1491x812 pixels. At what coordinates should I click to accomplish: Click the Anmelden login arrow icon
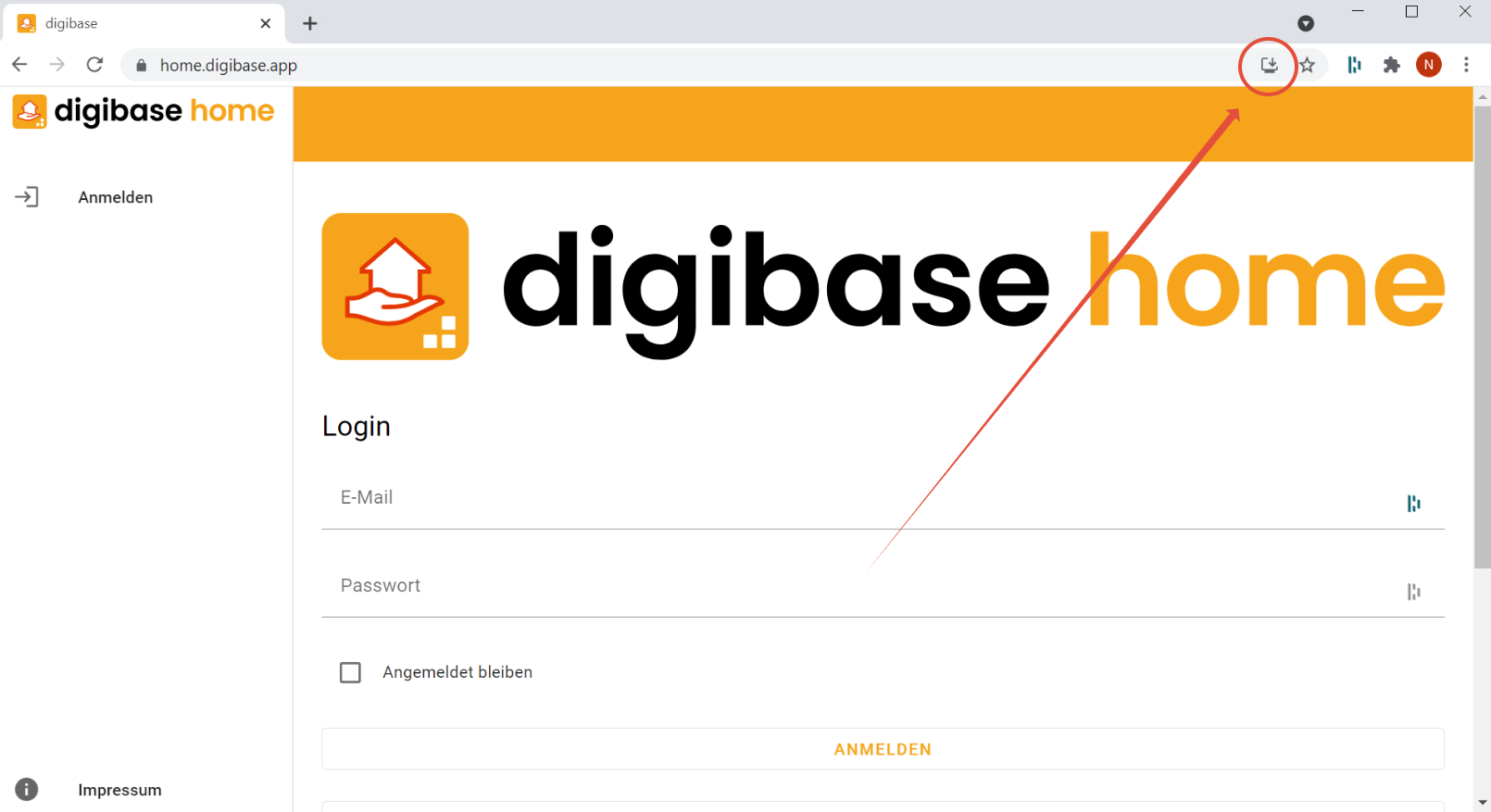[27, 197]
